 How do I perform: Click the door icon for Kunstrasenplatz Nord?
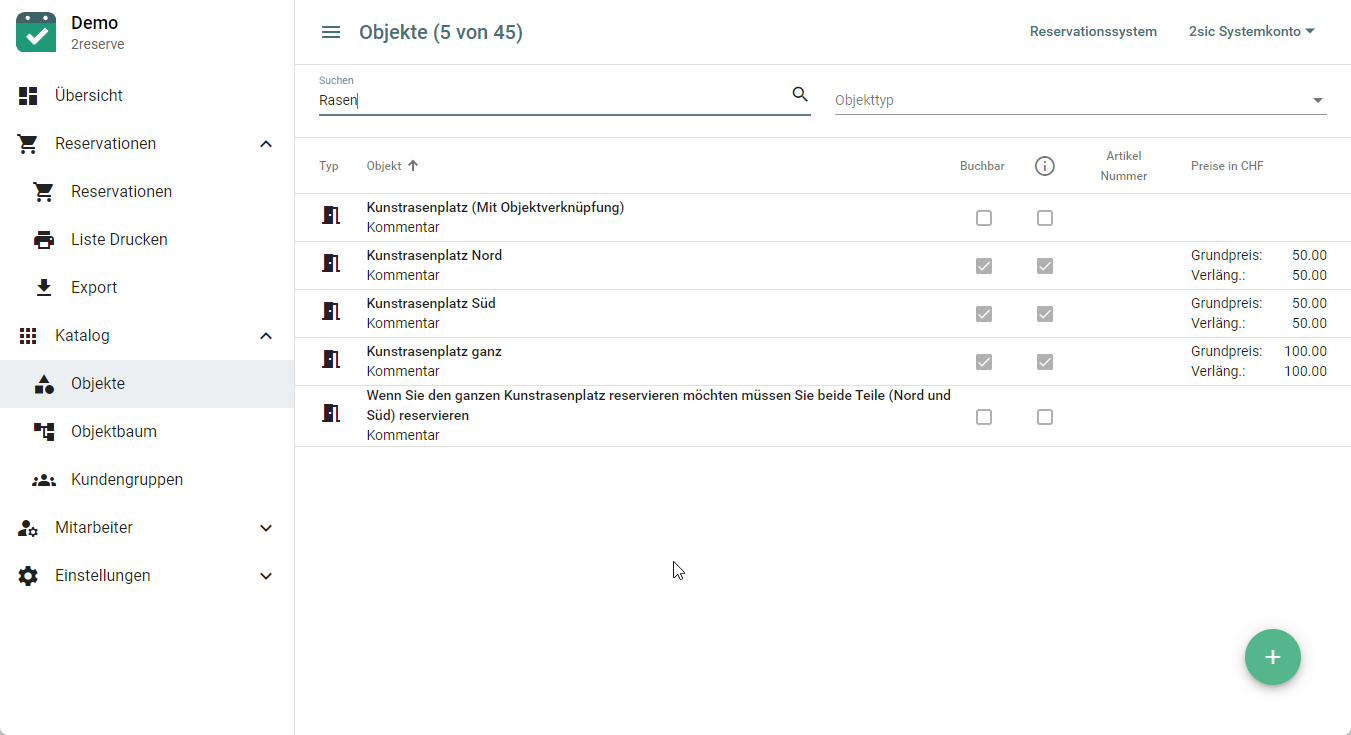click(331, 264)
